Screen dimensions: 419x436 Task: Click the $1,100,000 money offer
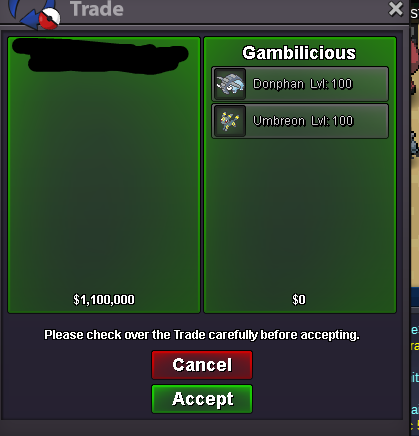coord(104,300)
